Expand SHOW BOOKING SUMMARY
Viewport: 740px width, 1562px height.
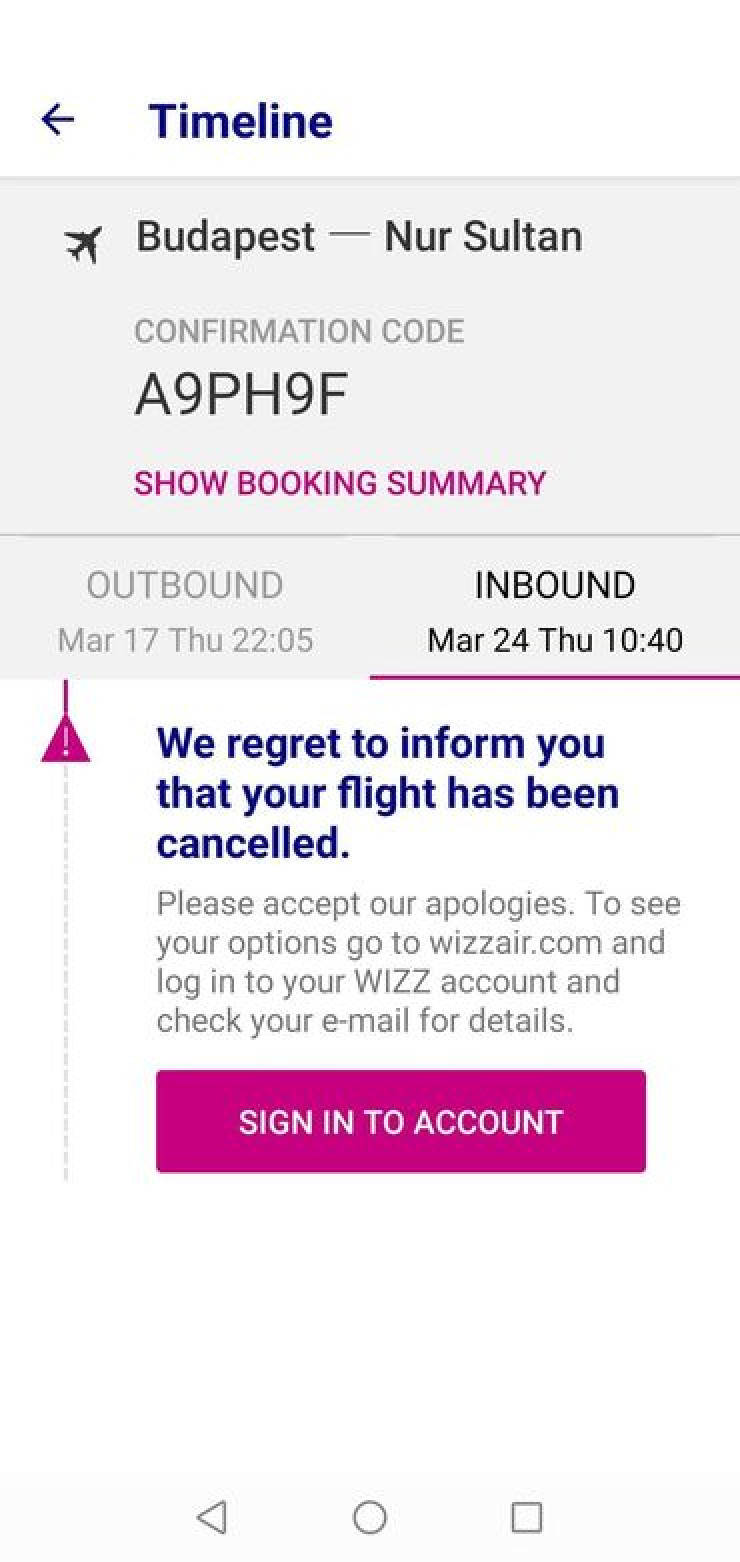tap(340, 483)
